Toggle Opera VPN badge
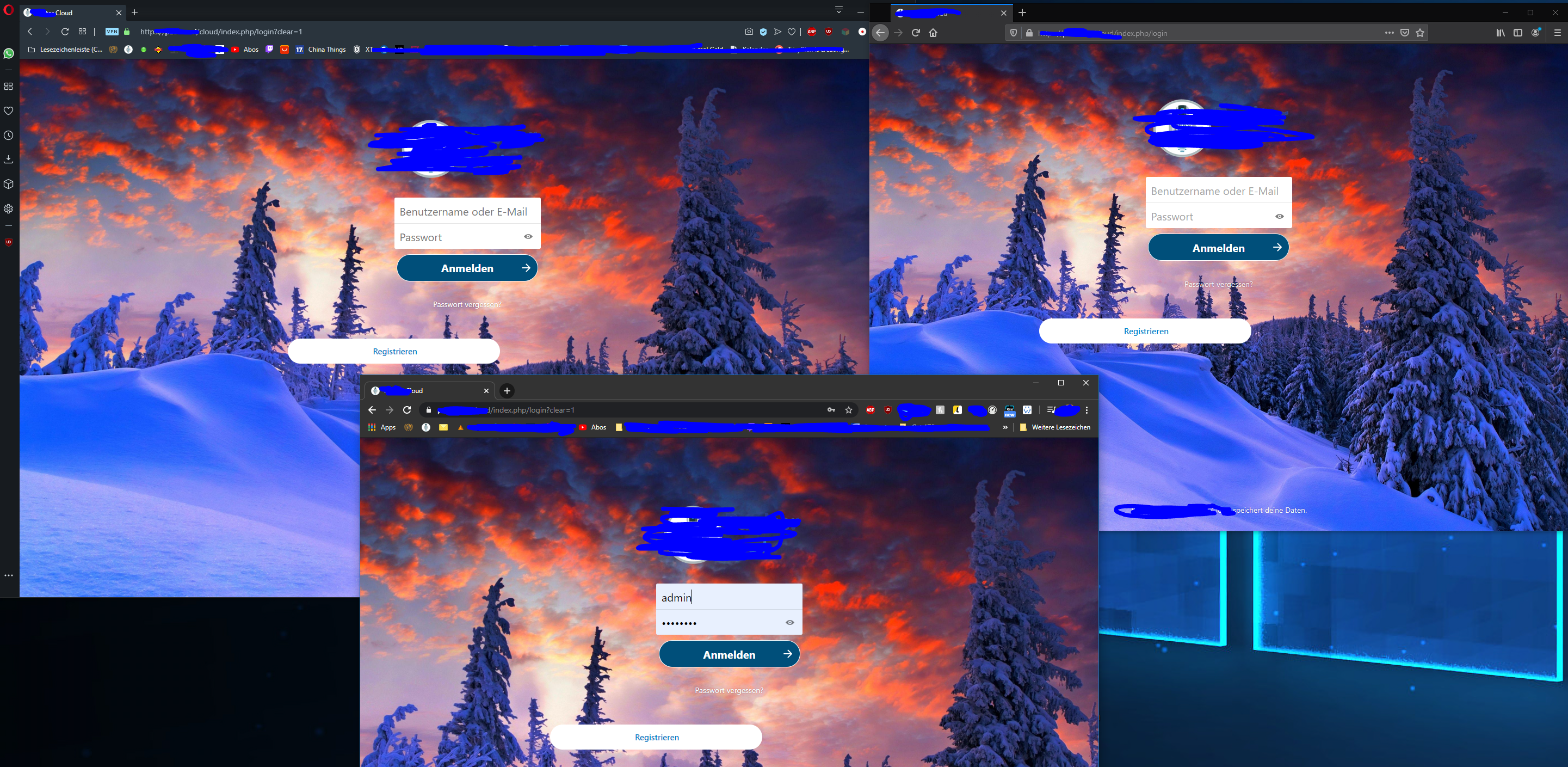 (x=112, y=32)
